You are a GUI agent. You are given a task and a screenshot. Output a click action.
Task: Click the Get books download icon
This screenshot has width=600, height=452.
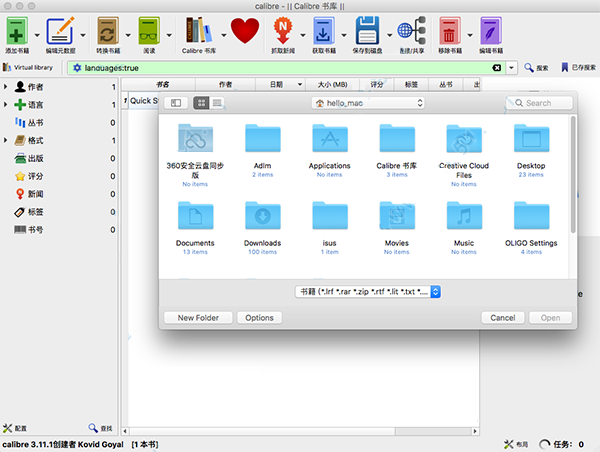point(324,35)
